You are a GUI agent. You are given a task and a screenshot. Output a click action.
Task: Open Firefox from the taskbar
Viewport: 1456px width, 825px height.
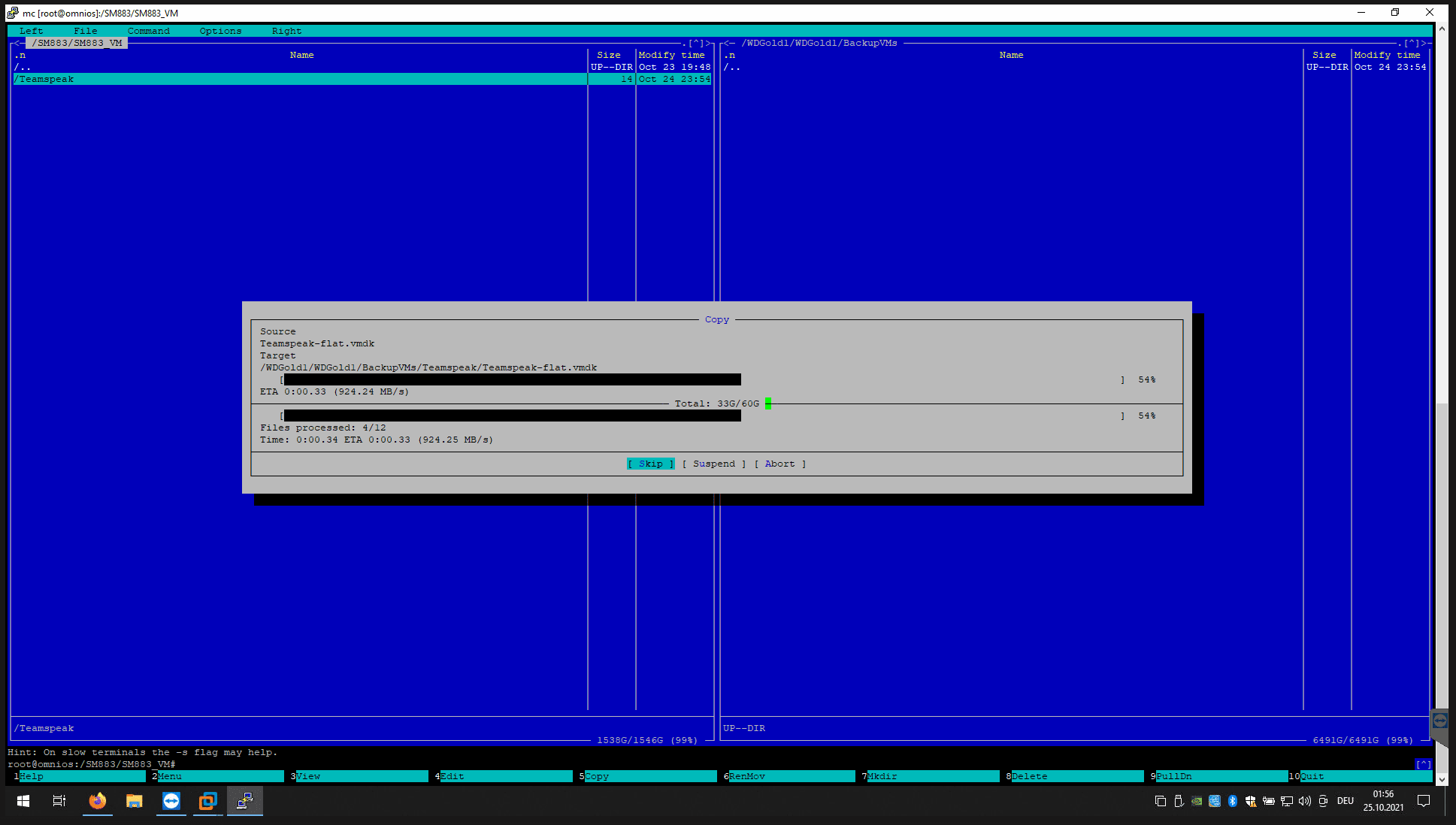pos(97,801)
